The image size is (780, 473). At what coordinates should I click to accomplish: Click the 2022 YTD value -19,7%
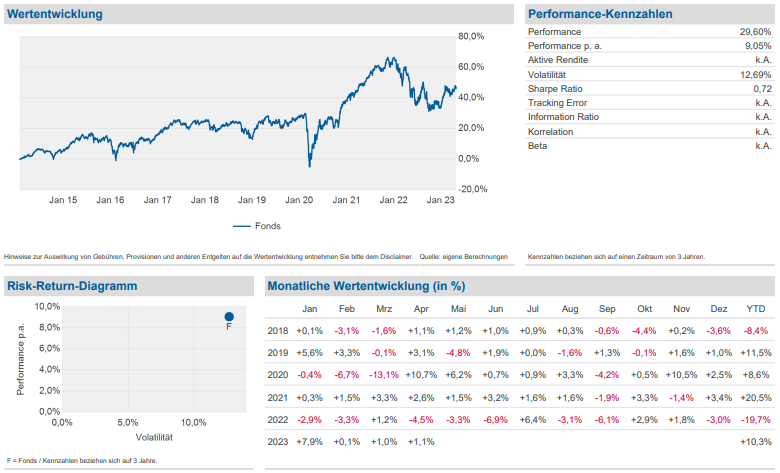tap(755, 419)
